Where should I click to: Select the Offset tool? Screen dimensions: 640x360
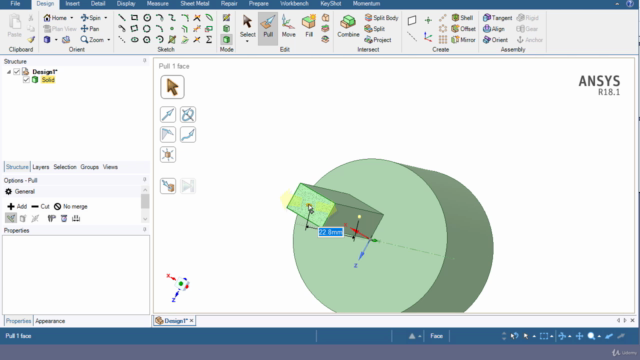coord(463,29)
